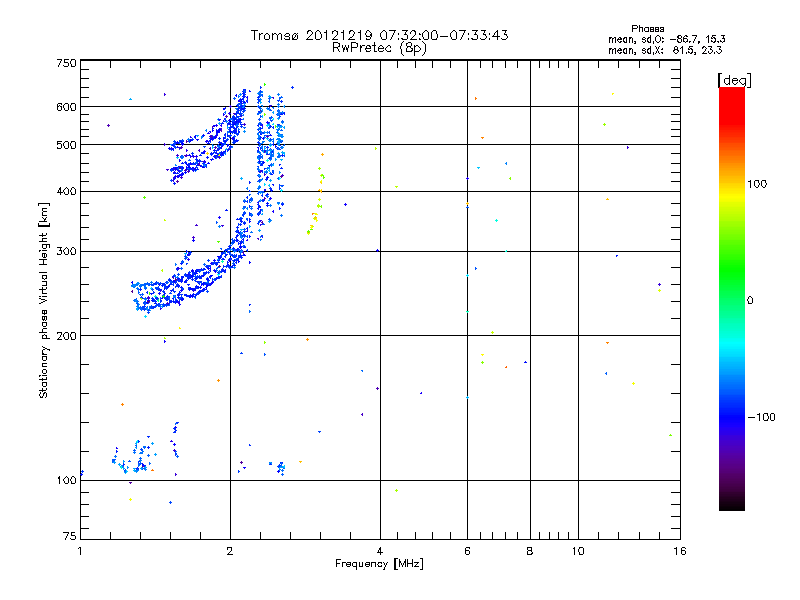Click the y-axis tick label '400'

[x=66, y=191]
